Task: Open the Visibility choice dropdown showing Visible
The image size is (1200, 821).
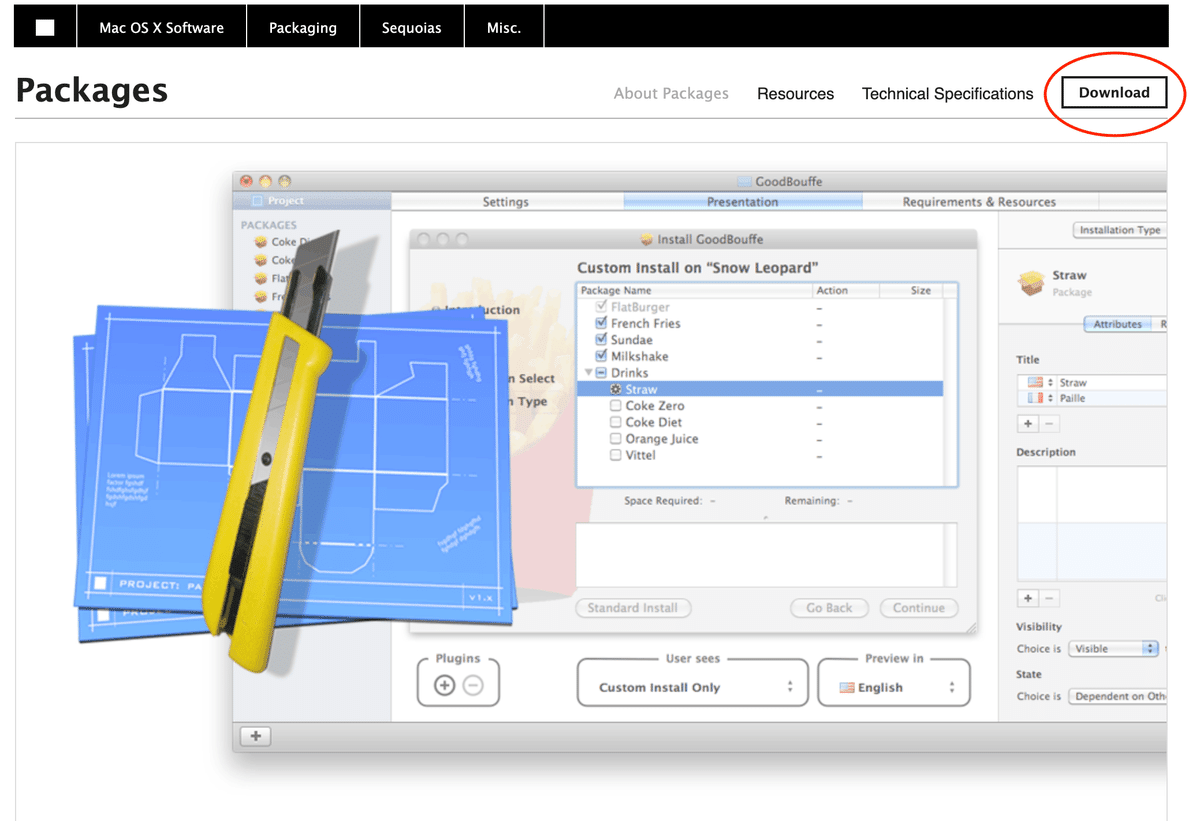Action: (1113, 648)
